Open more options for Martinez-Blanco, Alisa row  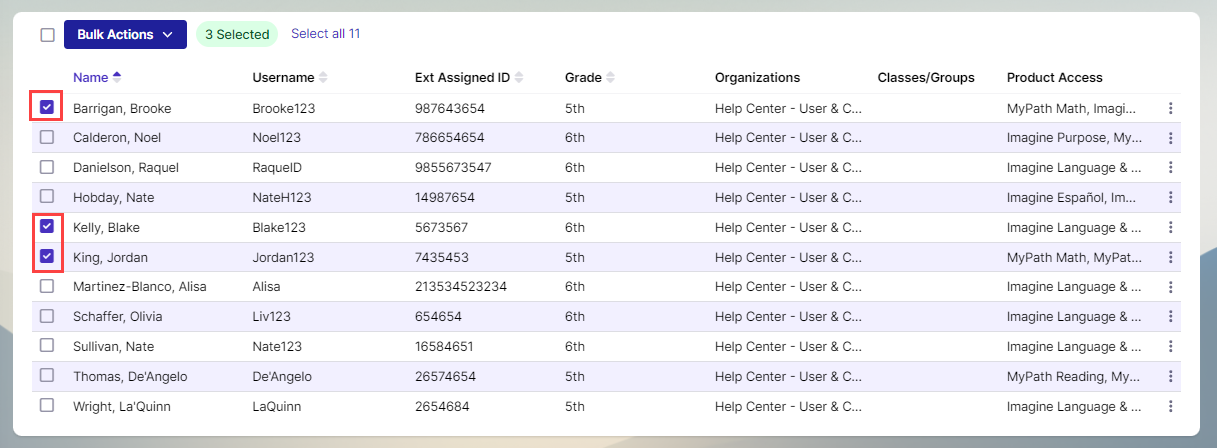tap(1171, 287)
